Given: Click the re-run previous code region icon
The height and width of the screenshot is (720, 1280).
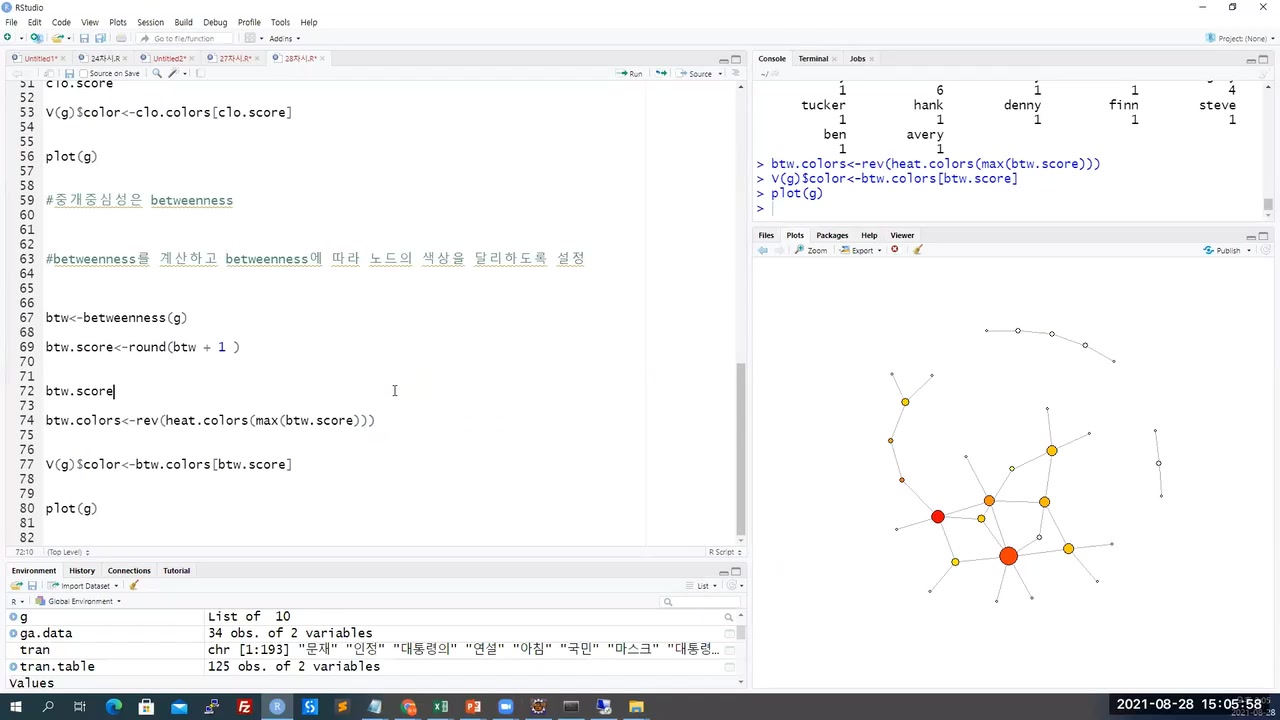Looking at the screenshot, I should point(660,74).
